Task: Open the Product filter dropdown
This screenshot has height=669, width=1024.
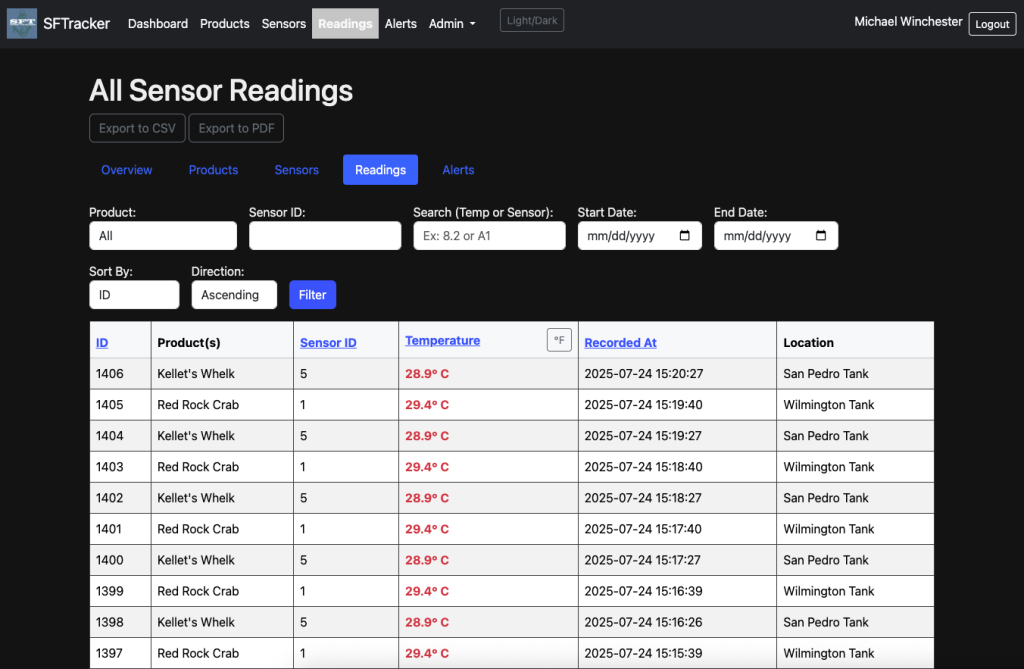Action: coord(163,235)
